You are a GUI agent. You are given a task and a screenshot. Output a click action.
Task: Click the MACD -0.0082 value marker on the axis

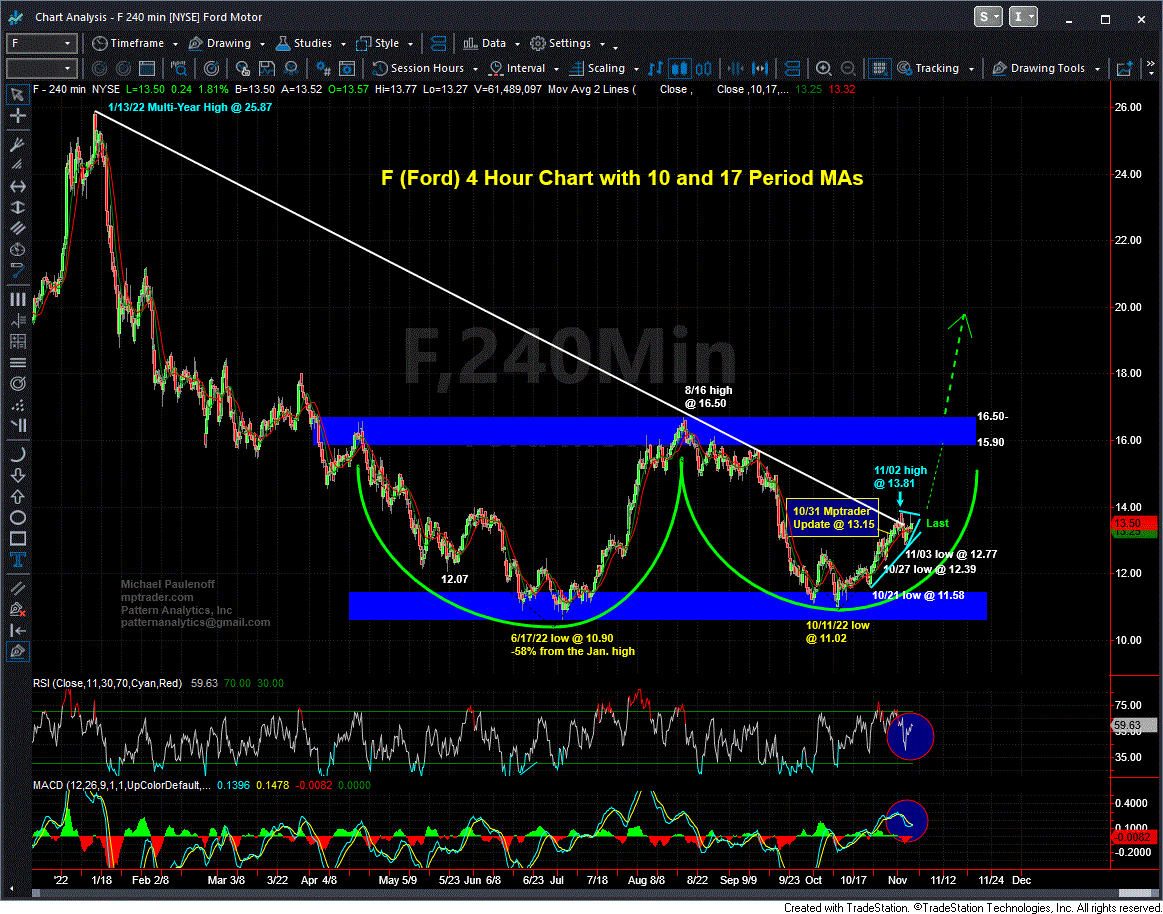point(1133,836)
